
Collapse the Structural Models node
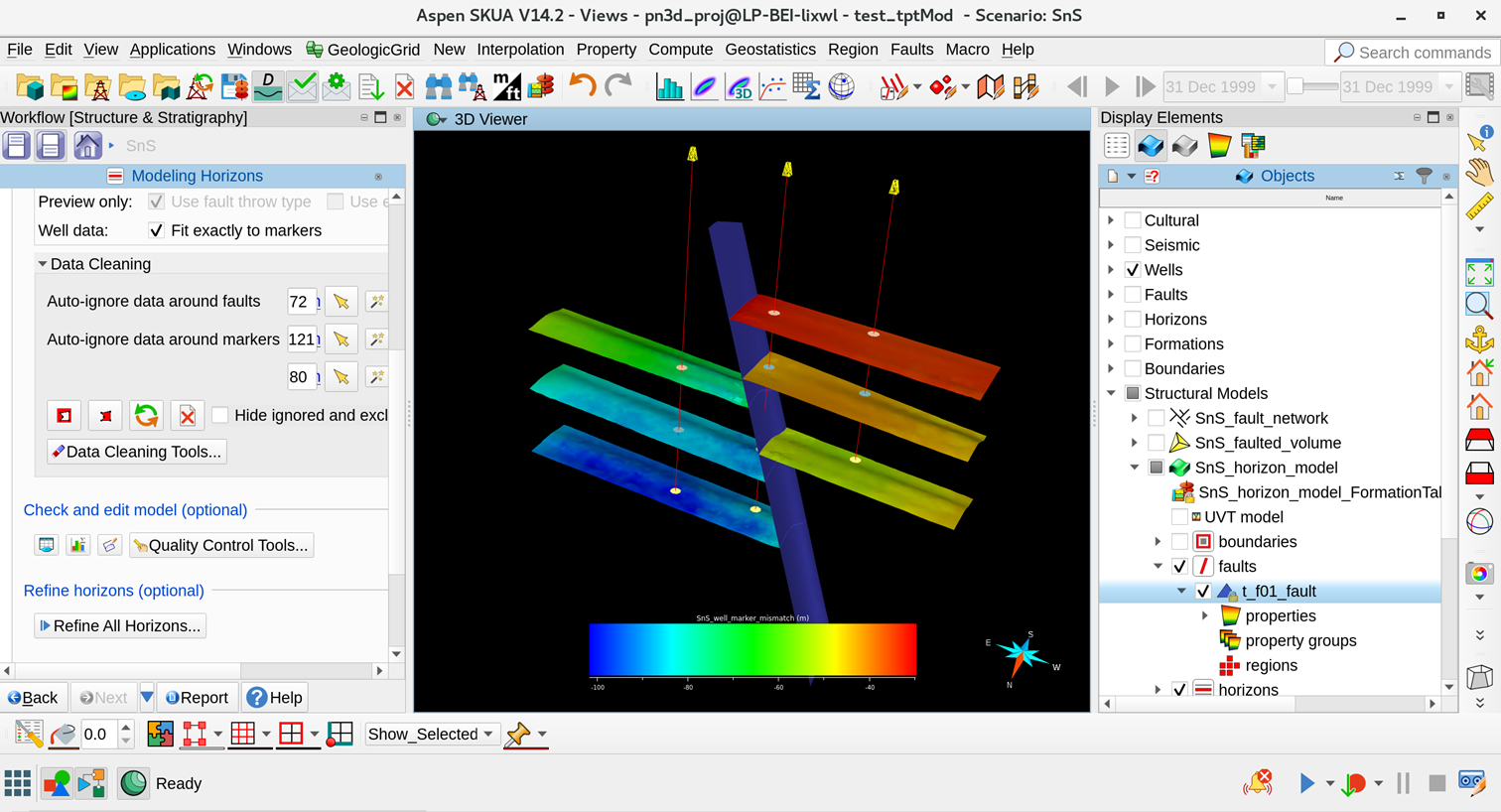(1111, 394)
